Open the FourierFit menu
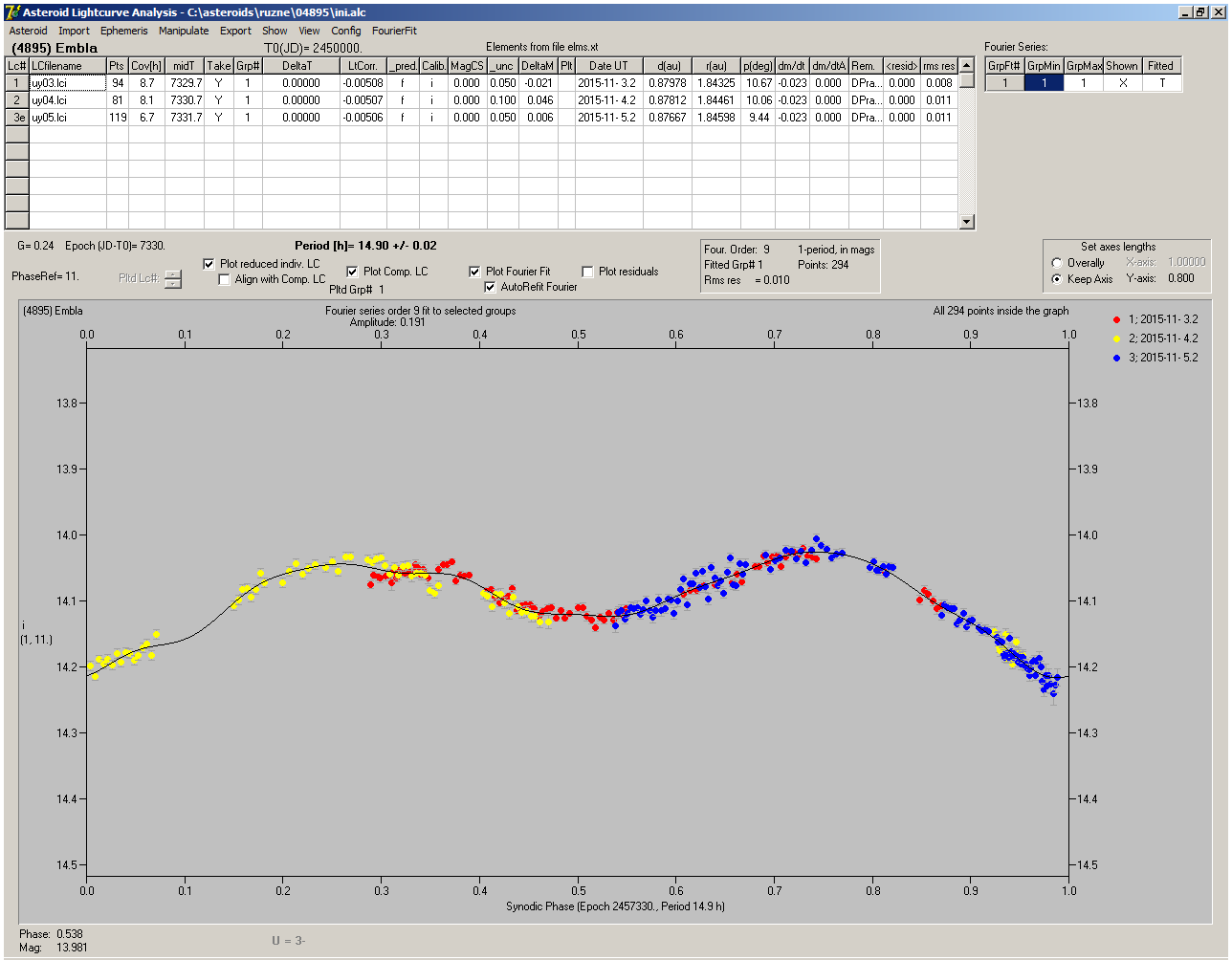Image resolution: width=1232 pixels, height=960 pixels. tap(394, 31)
